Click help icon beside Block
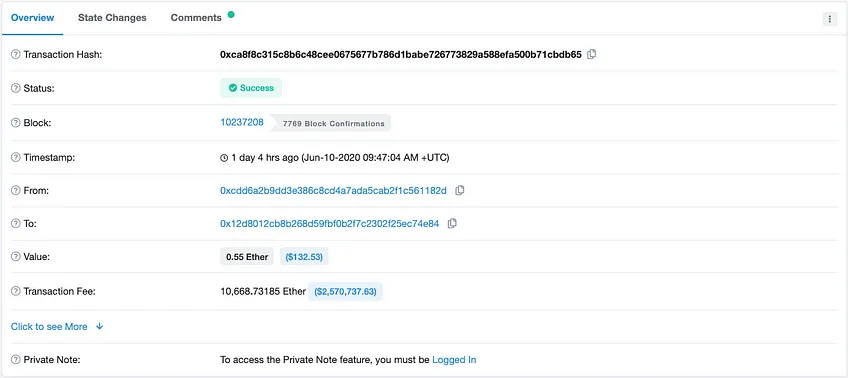Screen dimensions: 848x378 pyautogui.click(x=16, y=123)
